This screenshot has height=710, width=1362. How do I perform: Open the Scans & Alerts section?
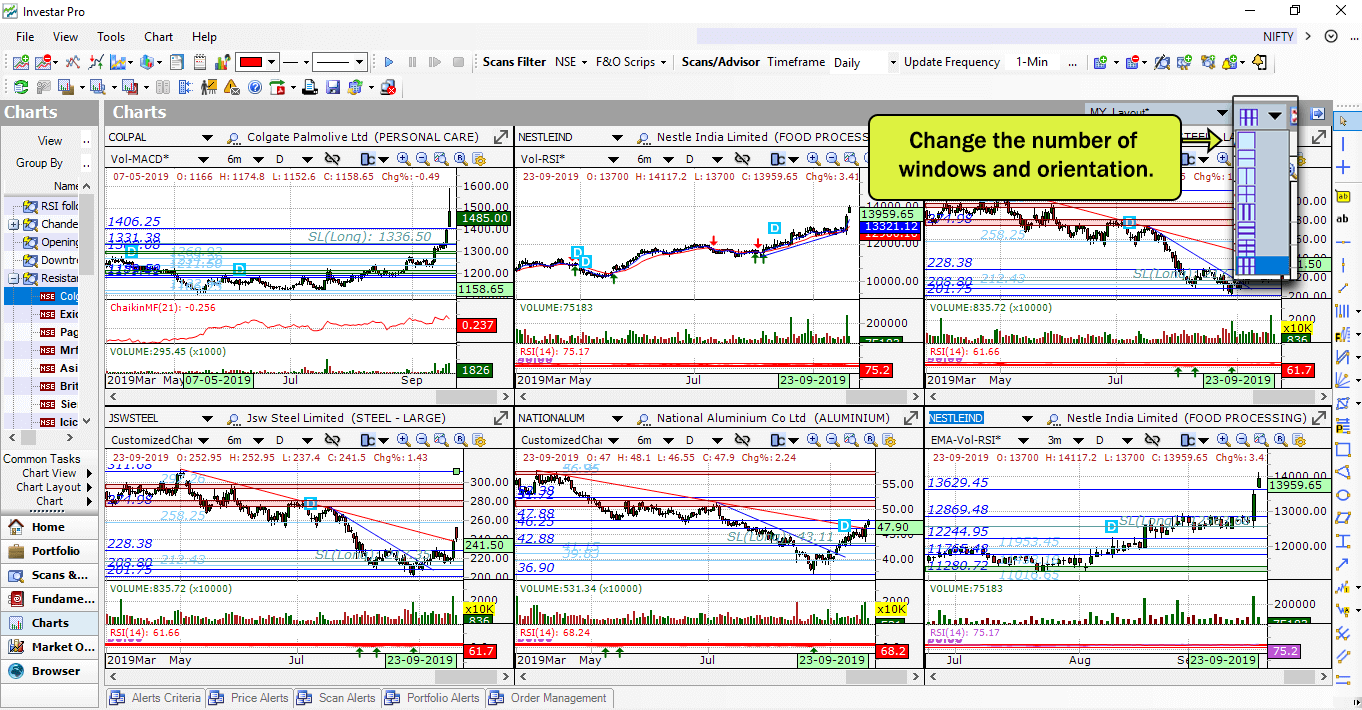(x=50, y=575)
